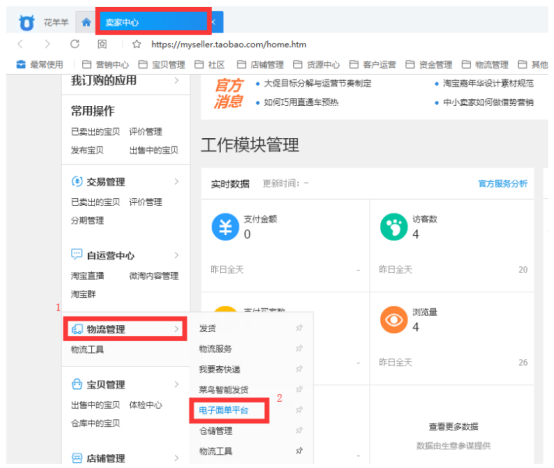
Task: Click the 支付金额 yen icon
Action: pos(225,227)
